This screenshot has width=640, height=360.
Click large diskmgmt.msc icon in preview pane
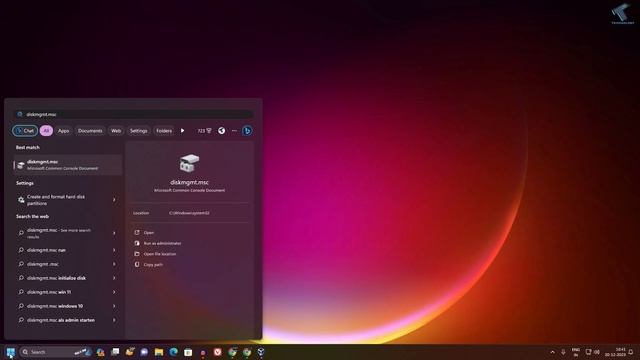[x=189, y=163]
